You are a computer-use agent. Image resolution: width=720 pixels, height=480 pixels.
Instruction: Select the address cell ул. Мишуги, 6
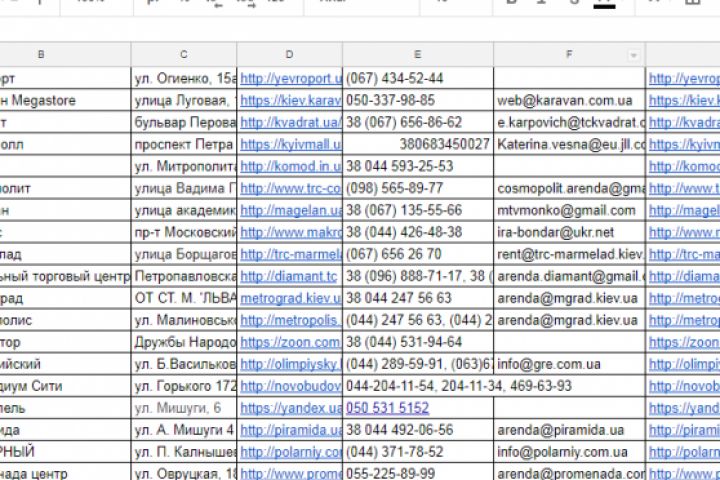click(184, 408)
